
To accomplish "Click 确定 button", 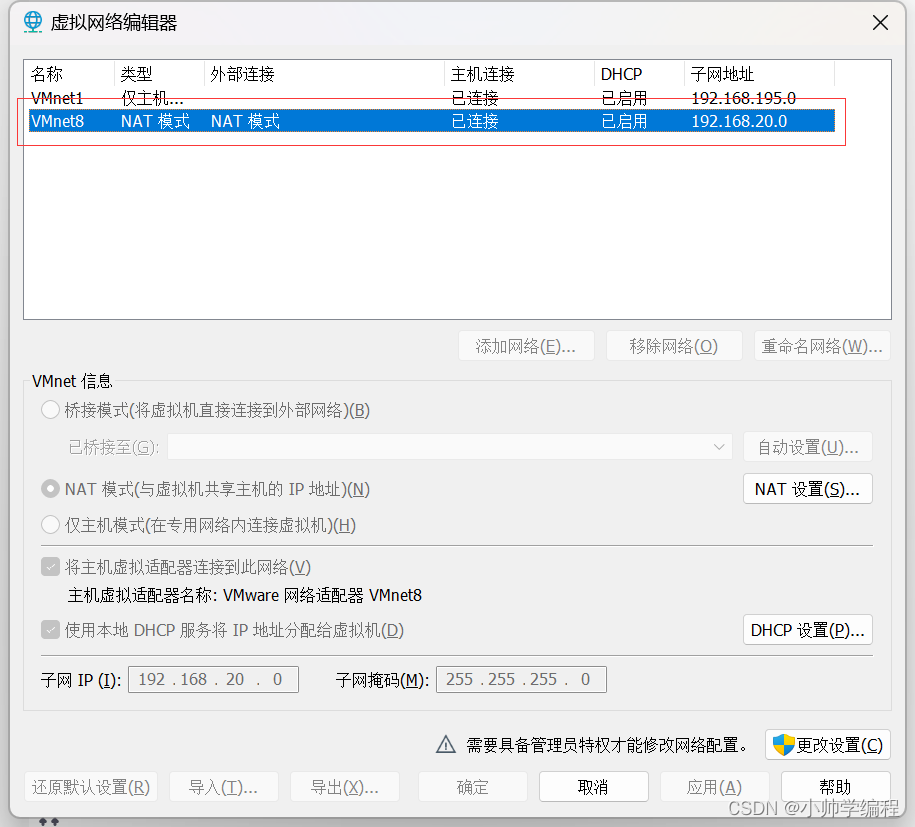I will pyautogui.click(x=473, y=787).
